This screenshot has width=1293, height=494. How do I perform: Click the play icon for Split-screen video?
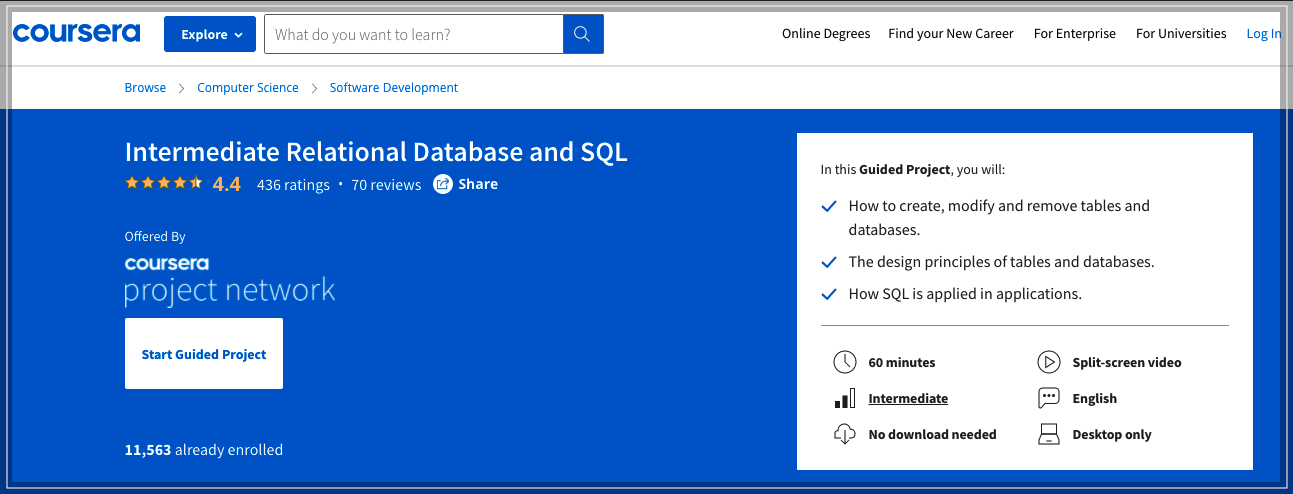point(1048,362)
